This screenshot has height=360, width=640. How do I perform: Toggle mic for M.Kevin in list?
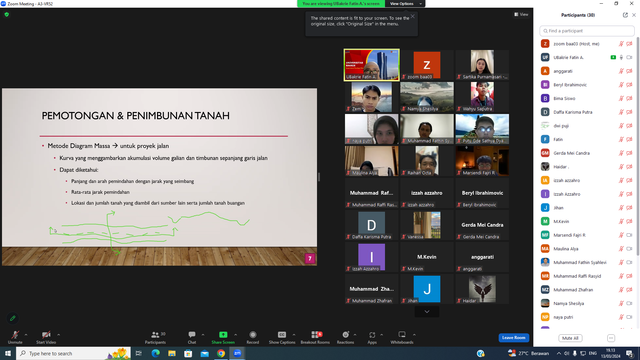(621, 221)
